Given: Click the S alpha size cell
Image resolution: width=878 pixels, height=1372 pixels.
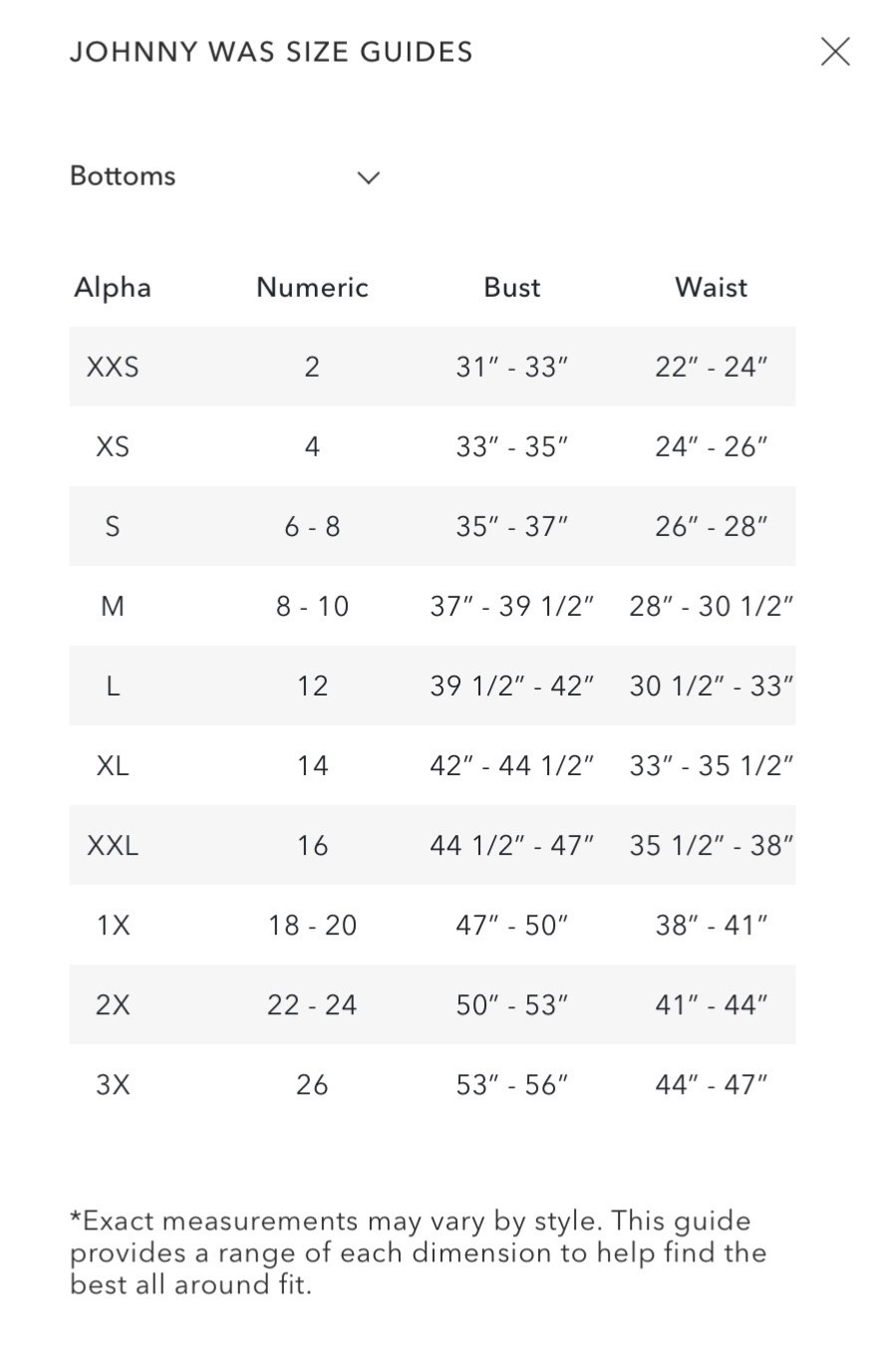Looking at the screenshot, I should (x=113, y=526).
